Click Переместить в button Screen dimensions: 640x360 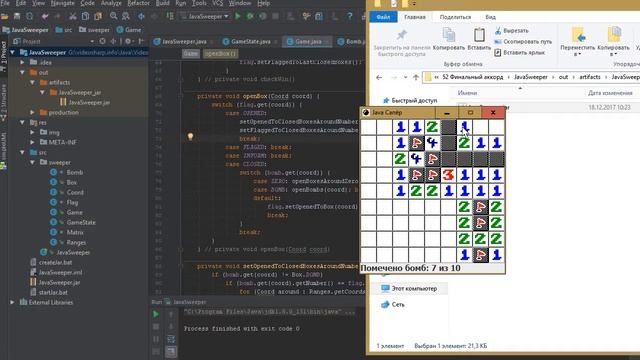coord(578,42)
